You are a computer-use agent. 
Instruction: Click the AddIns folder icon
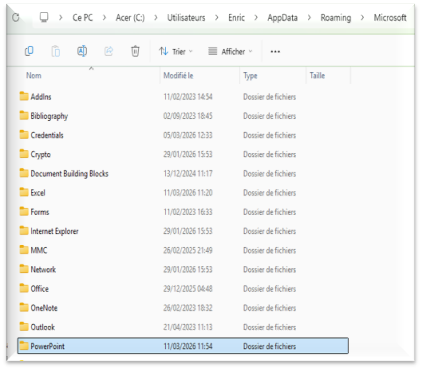click(24, 96)
